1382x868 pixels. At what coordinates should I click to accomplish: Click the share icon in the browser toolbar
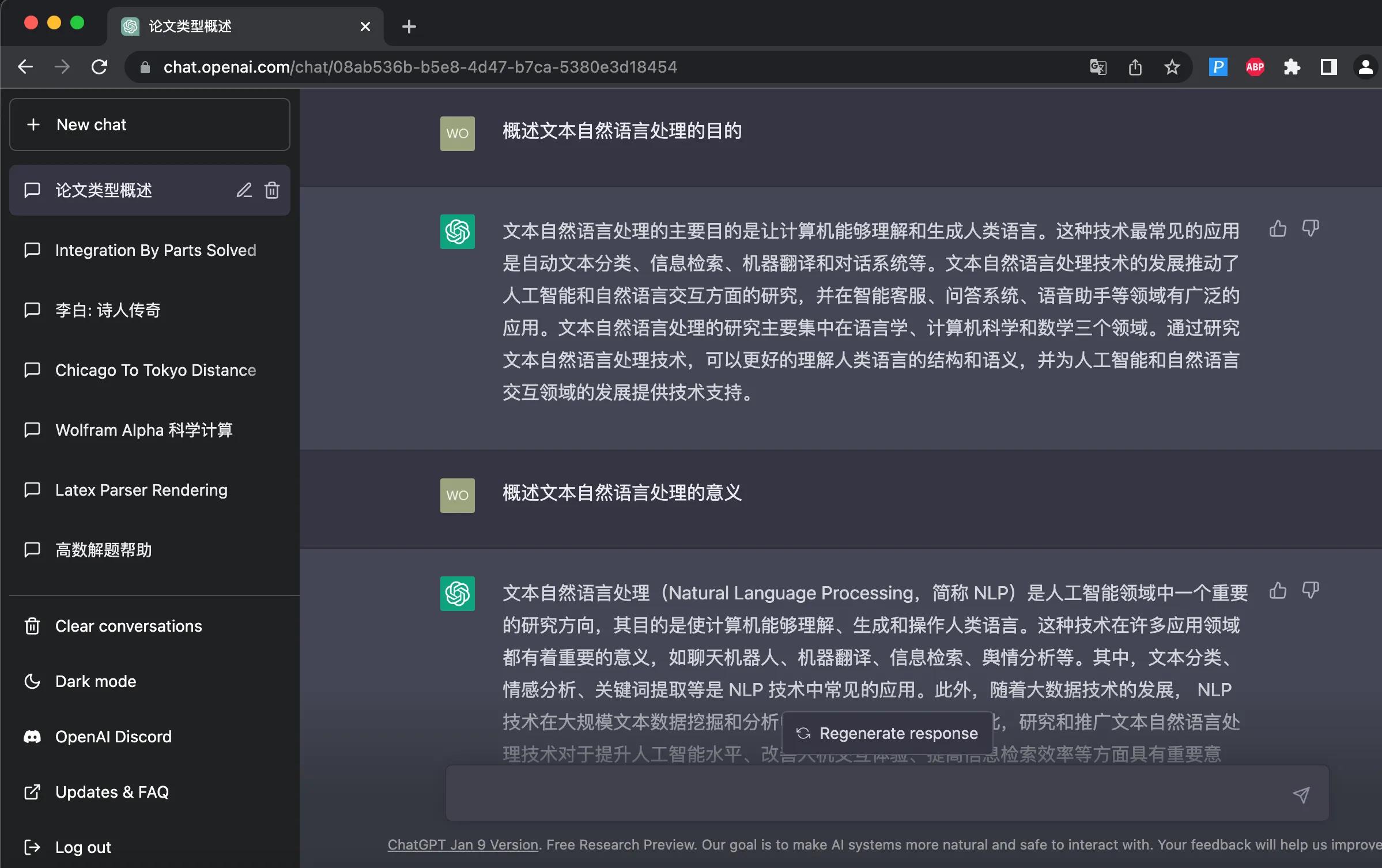pos(1135,66)
